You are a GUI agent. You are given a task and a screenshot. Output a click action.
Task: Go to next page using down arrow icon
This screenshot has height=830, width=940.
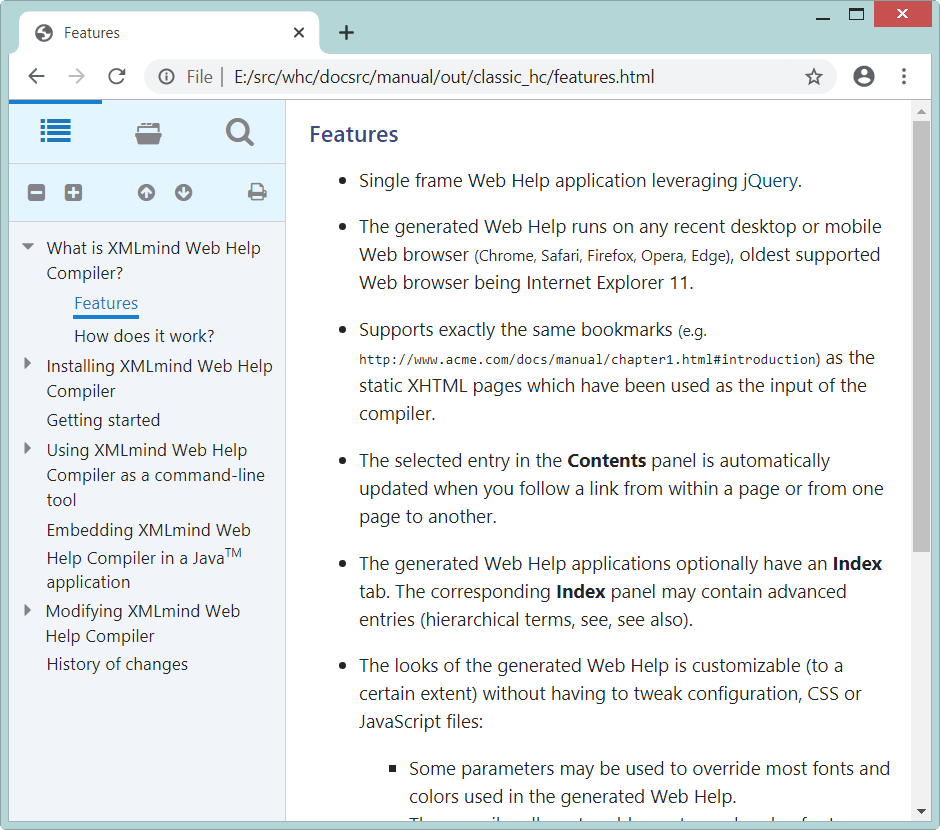(183, 192)
